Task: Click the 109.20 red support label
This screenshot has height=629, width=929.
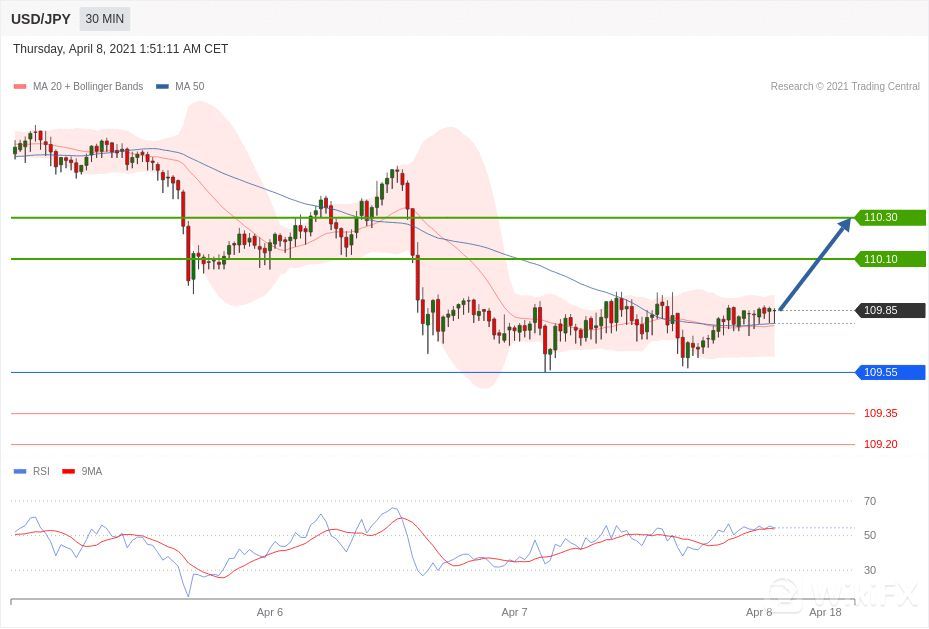Action: point(880,444)
